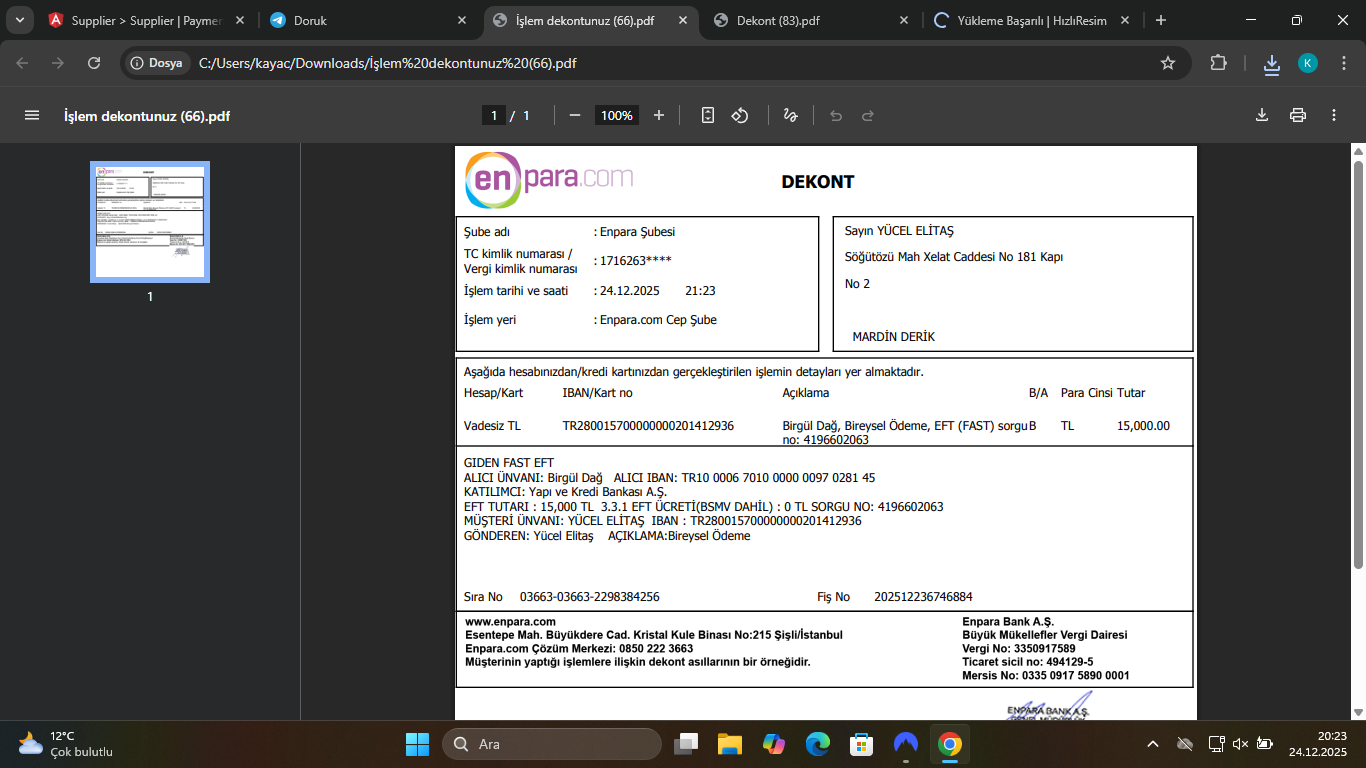The height and width of the screenshot is (768, 1366).
Task: Click the address bar file path
Action: tap(387, 63)
